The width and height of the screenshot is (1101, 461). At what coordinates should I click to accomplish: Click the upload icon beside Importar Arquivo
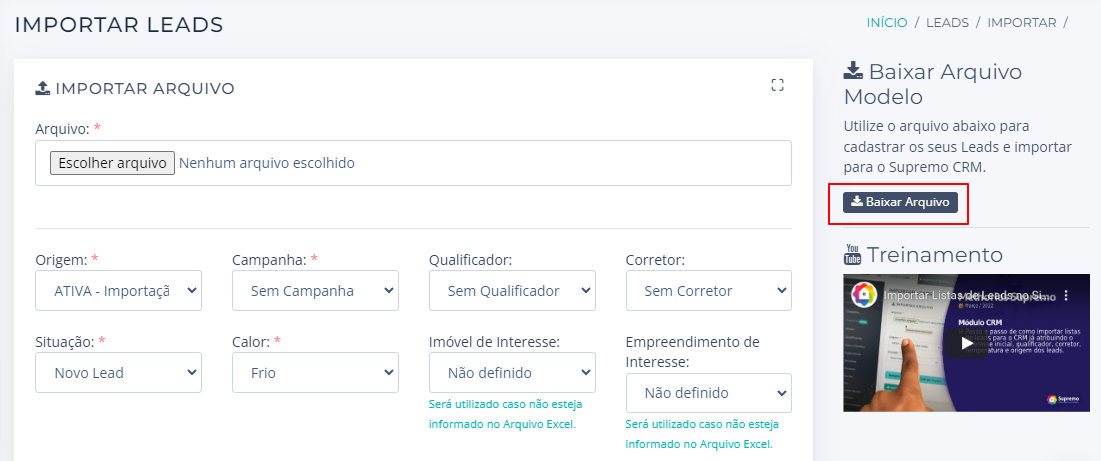[43, 88]
